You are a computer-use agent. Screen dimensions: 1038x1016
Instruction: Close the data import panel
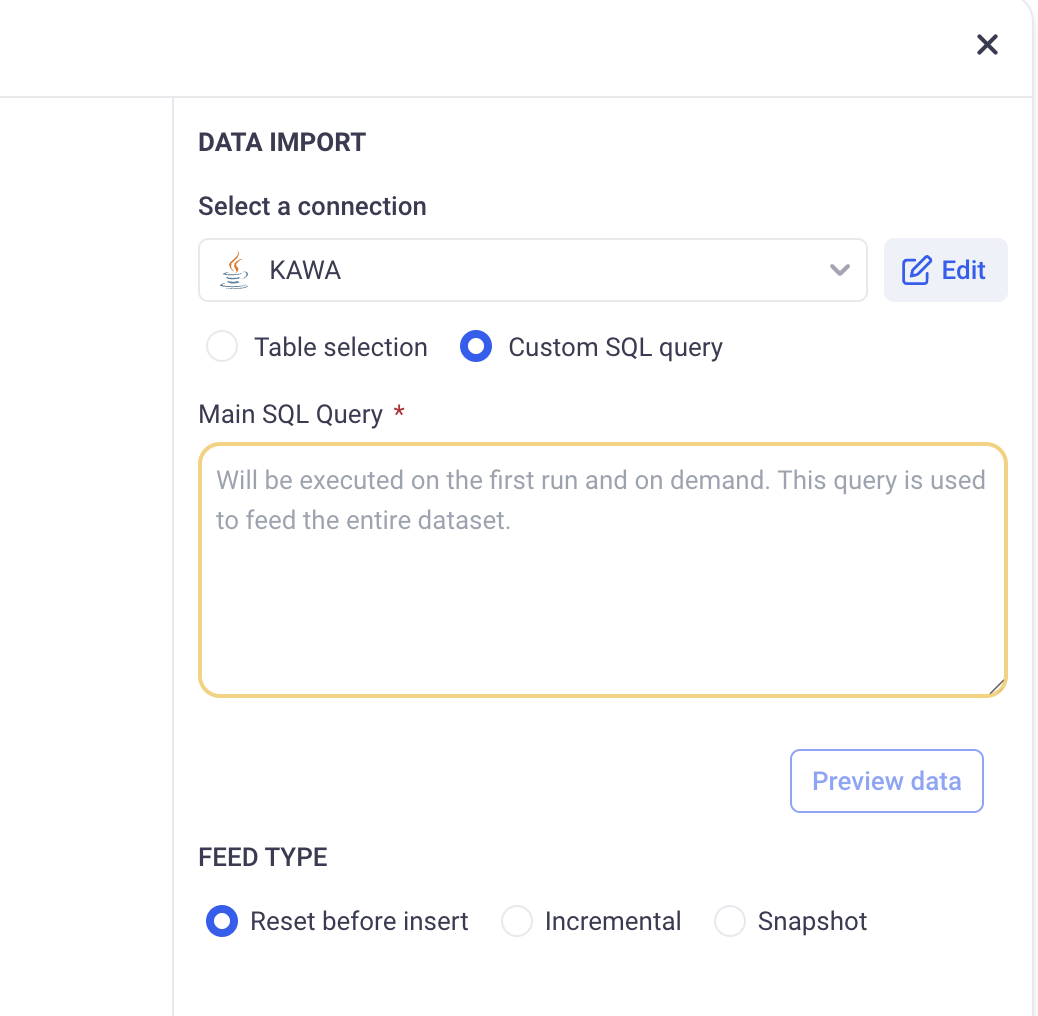click(x=987, y=44)
